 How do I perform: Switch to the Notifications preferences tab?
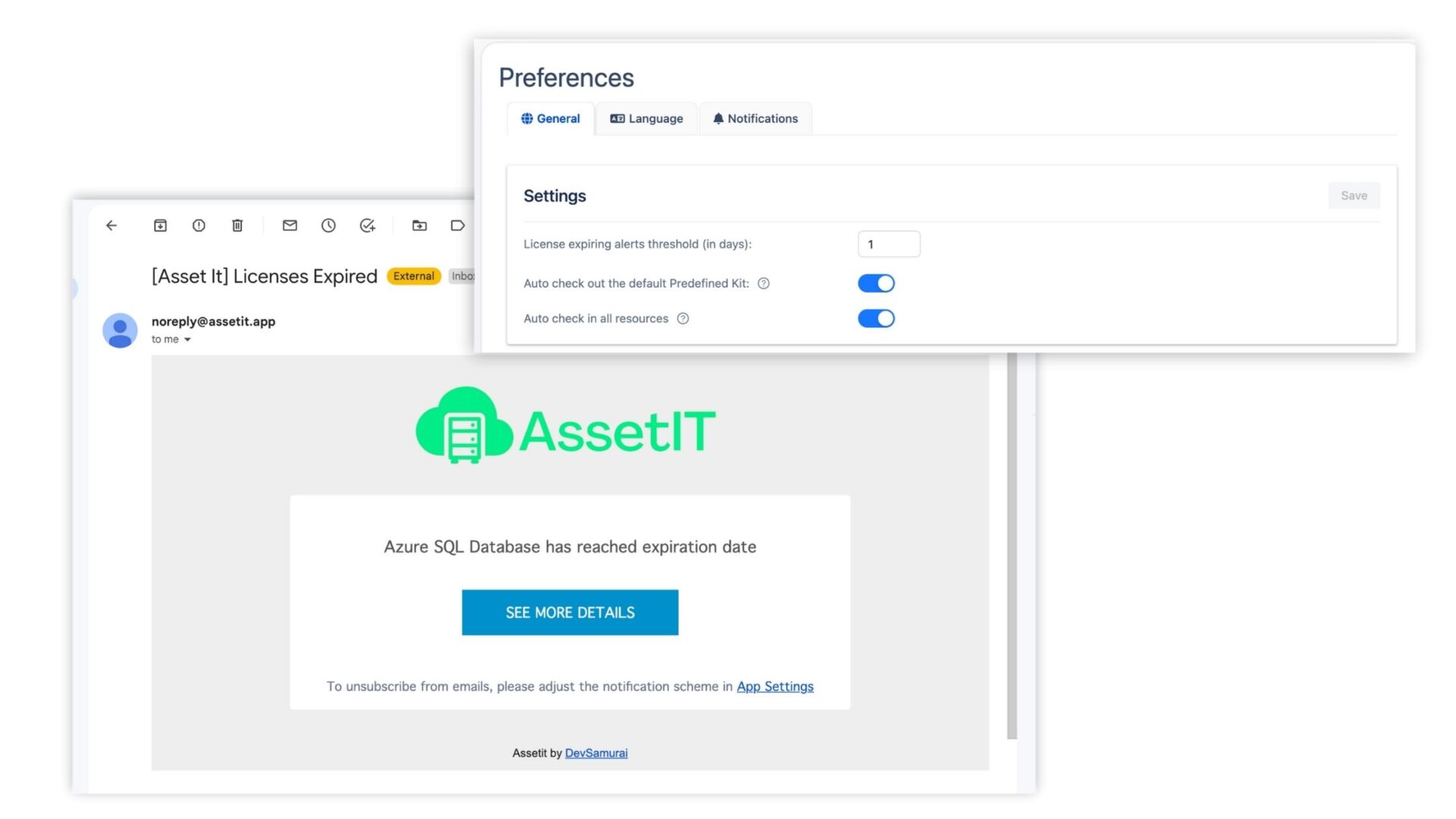pyautogui.click(x=756, y=118)
